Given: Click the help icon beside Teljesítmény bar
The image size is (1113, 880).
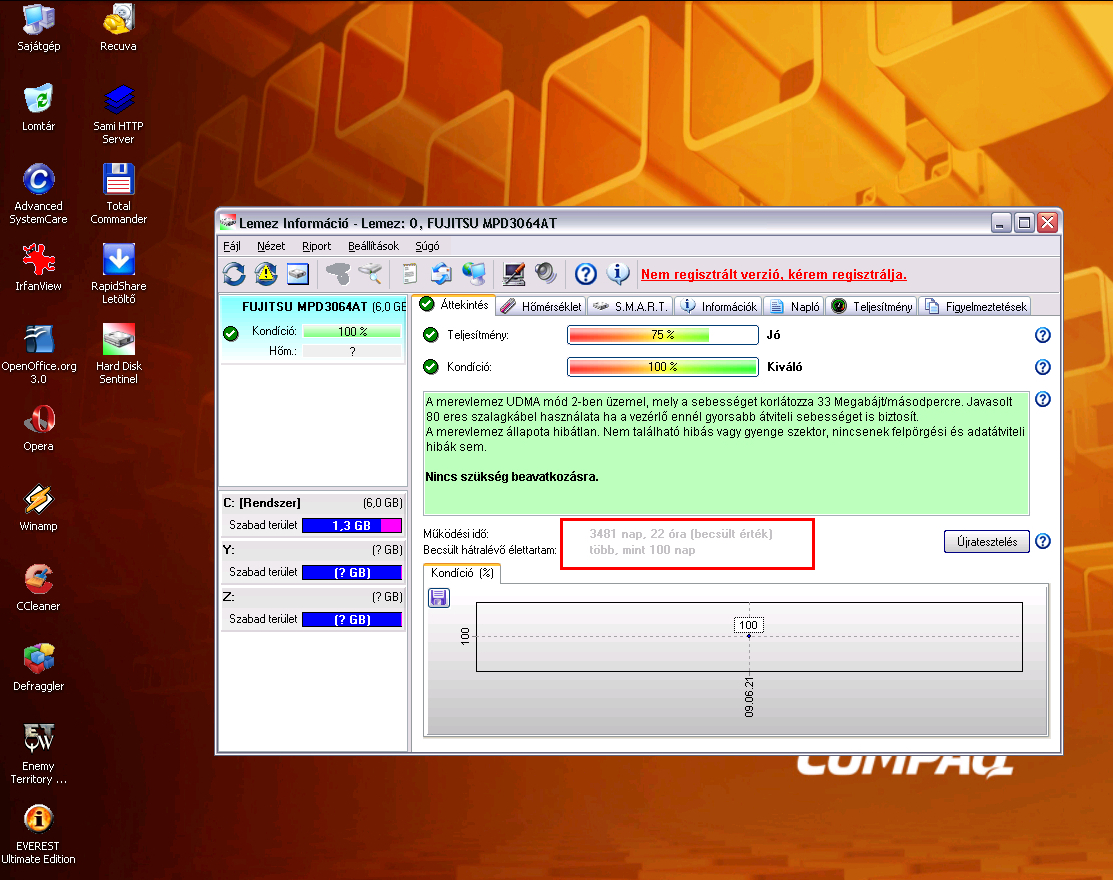Looking at the screenshot, I should click(1043, 335).
